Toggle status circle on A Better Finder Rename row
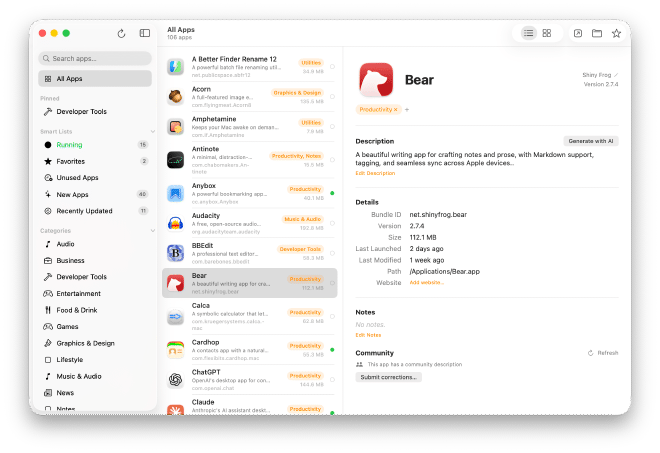The height and width of the screenshot is (453, 660). pos(333,67)
